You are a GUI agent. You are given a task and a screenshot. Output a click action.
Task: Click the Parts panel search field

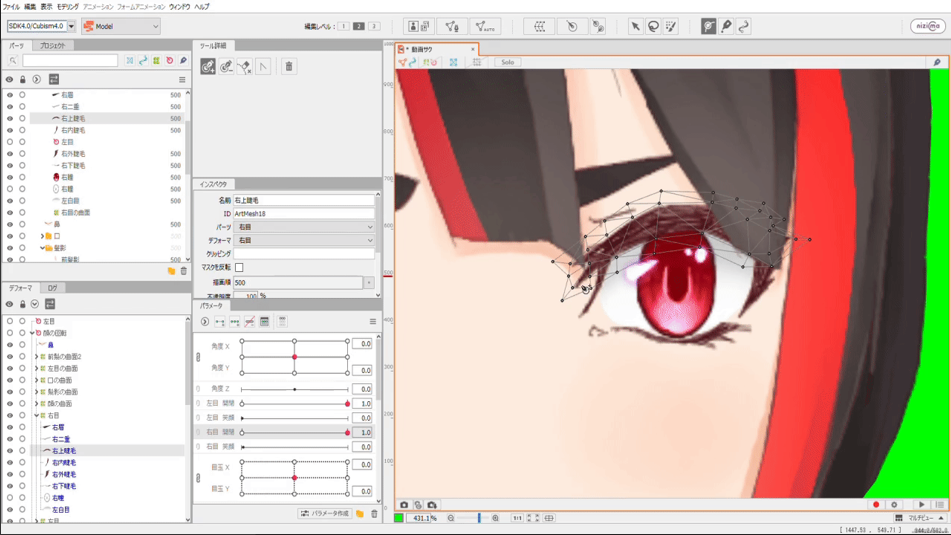[x=70, y=60]
